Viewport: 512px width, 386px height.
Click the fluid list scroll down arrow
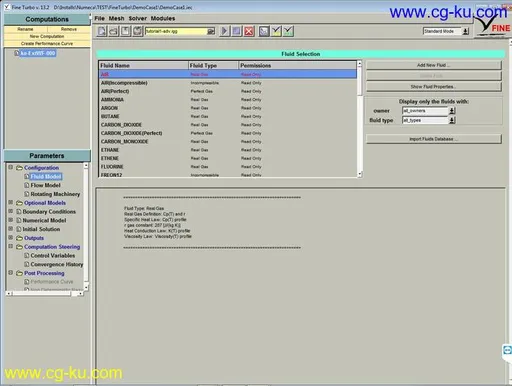pos(359,174)
